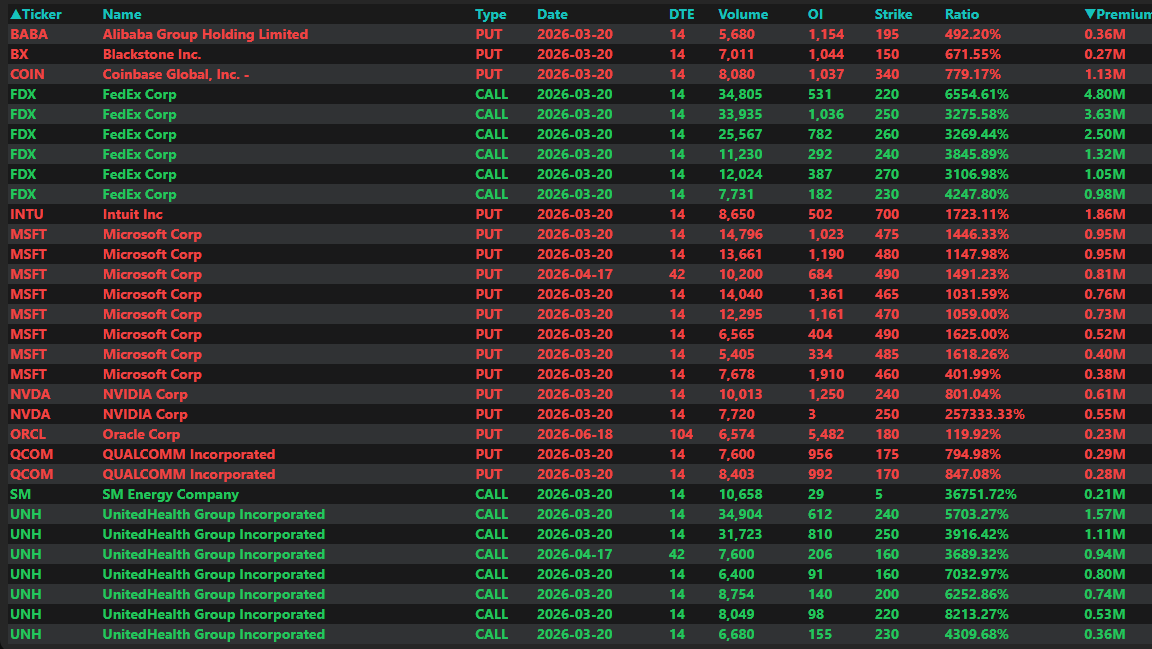Click the 1625.00% ratio cell
This screenshot has width=1152, height=649.
[x=976, y=334]
